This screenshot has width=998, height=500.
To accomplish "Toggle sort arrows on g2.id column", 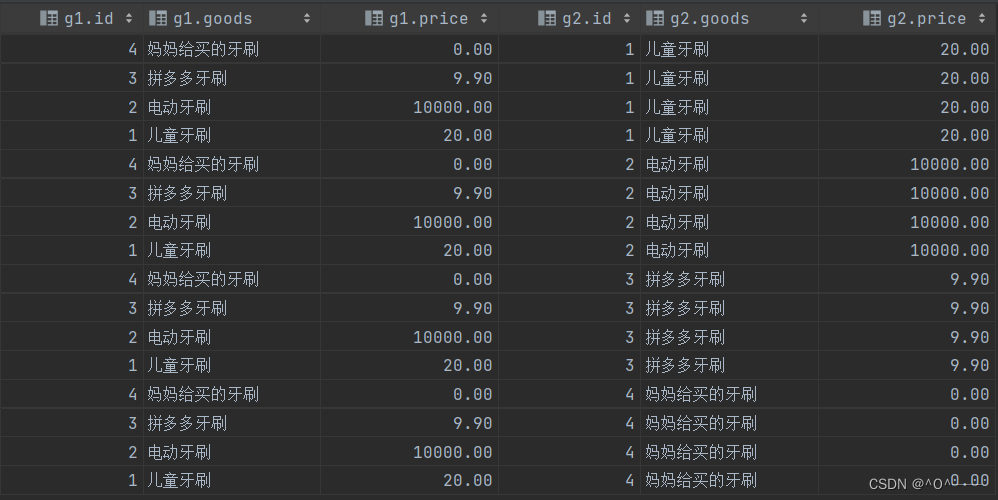I will (627, 18).
